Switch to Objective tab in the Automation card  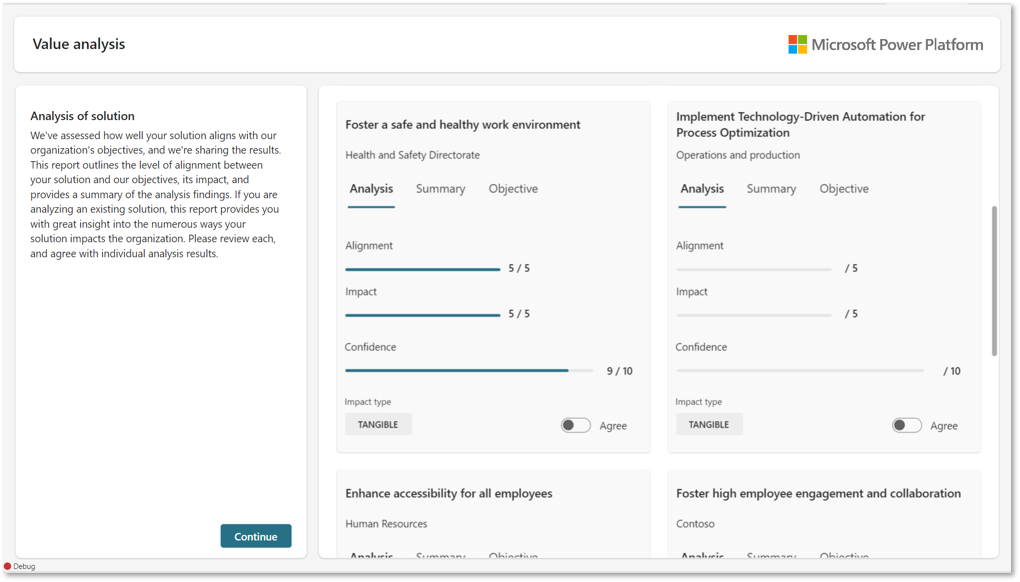[x=844, y=189]
